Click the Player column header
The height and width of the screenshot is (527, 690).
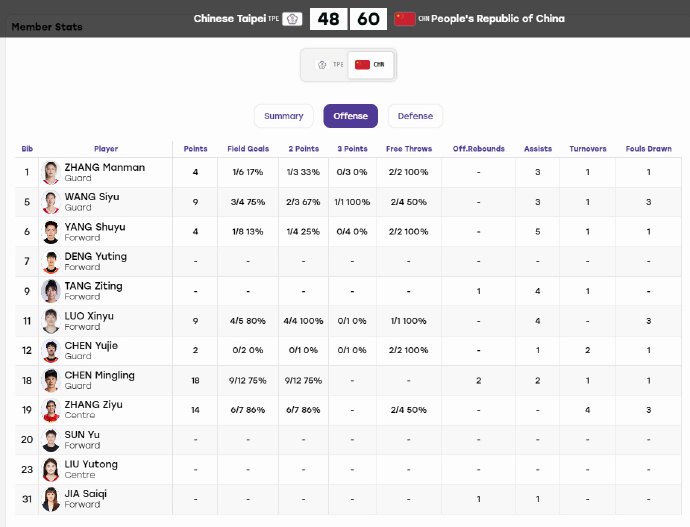point(106,149)
